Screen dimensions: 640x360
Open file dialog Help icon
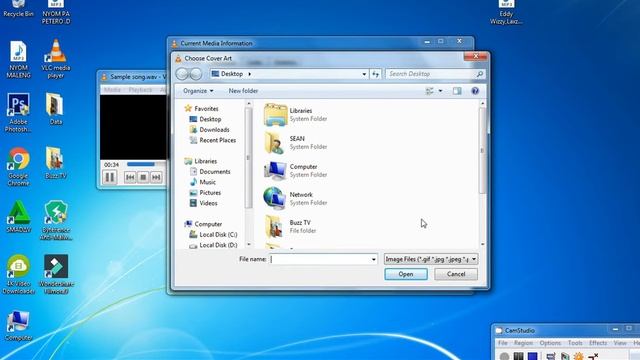click(475, 91)
